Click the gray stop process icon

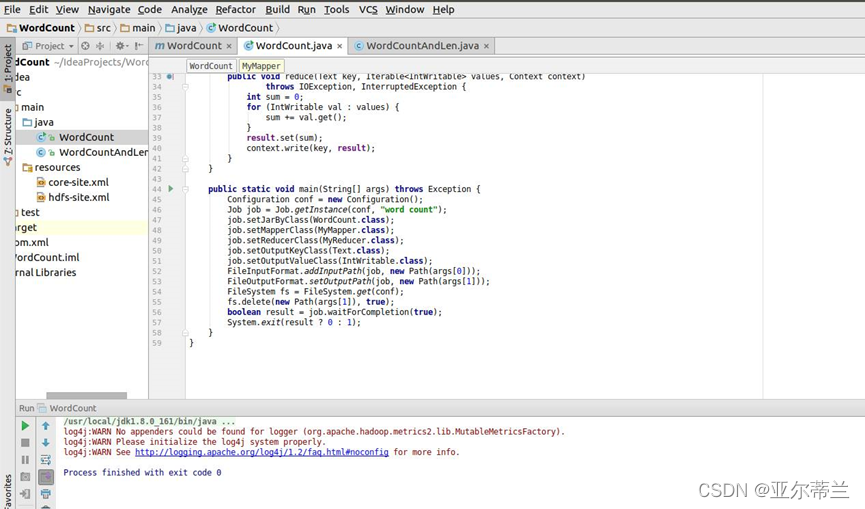click(25, 443)
